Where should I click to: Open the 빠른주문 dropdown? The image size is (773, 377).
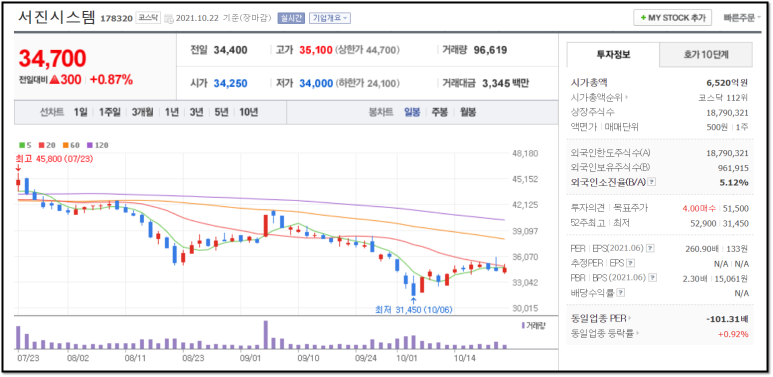[742, 18]
